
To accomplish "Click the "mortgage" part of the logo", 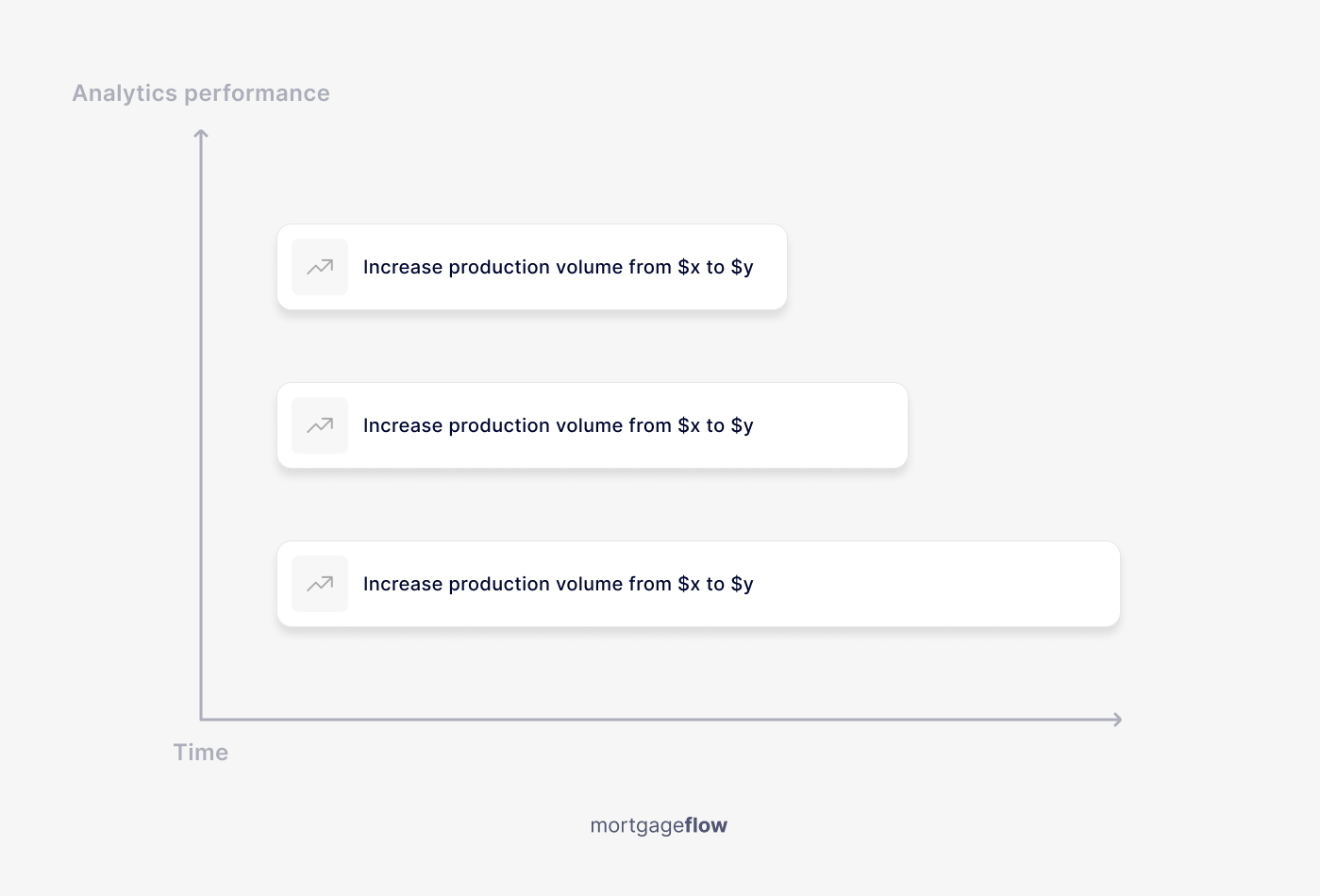I will click(637, 825).
